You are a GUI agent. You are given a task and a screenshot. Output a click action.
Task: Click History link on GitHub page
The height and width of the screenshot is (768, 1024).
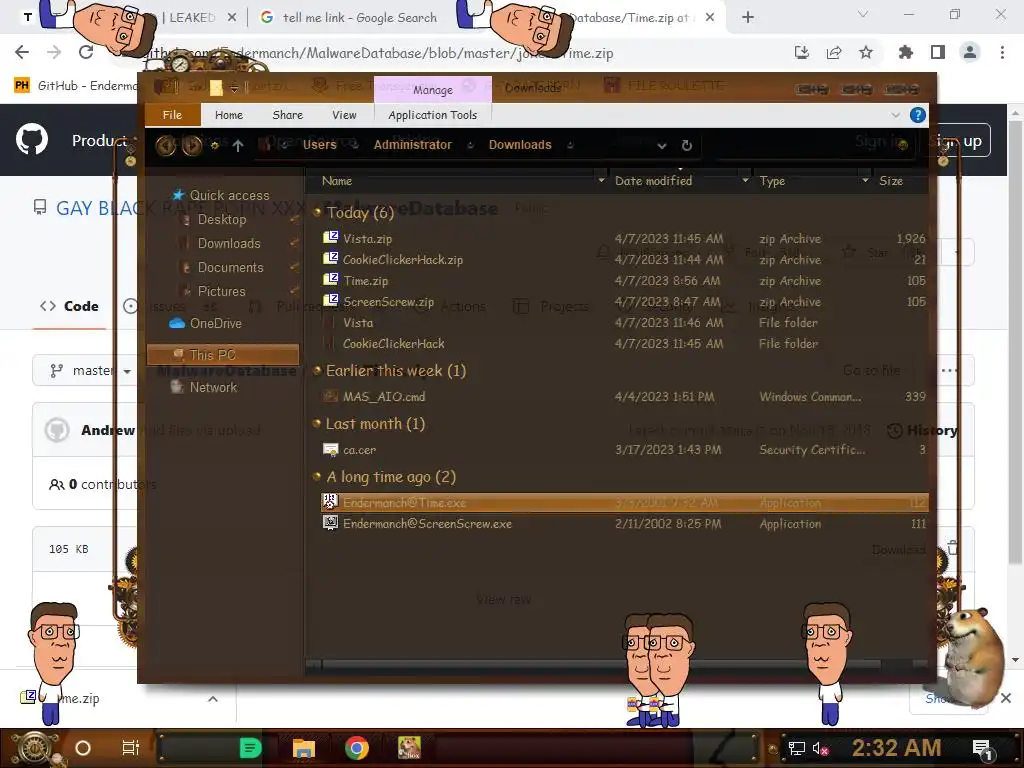click(x=923, y=430)
